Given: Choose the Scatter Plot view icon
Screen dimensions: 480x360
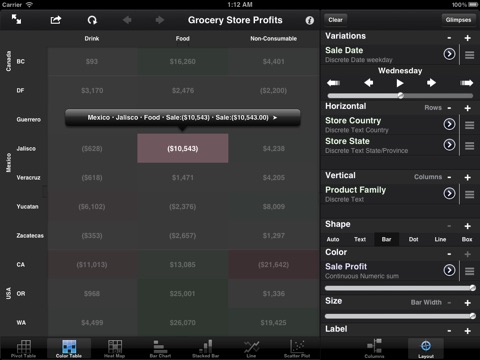Looking at the screenshot, I should click(297, 349).
